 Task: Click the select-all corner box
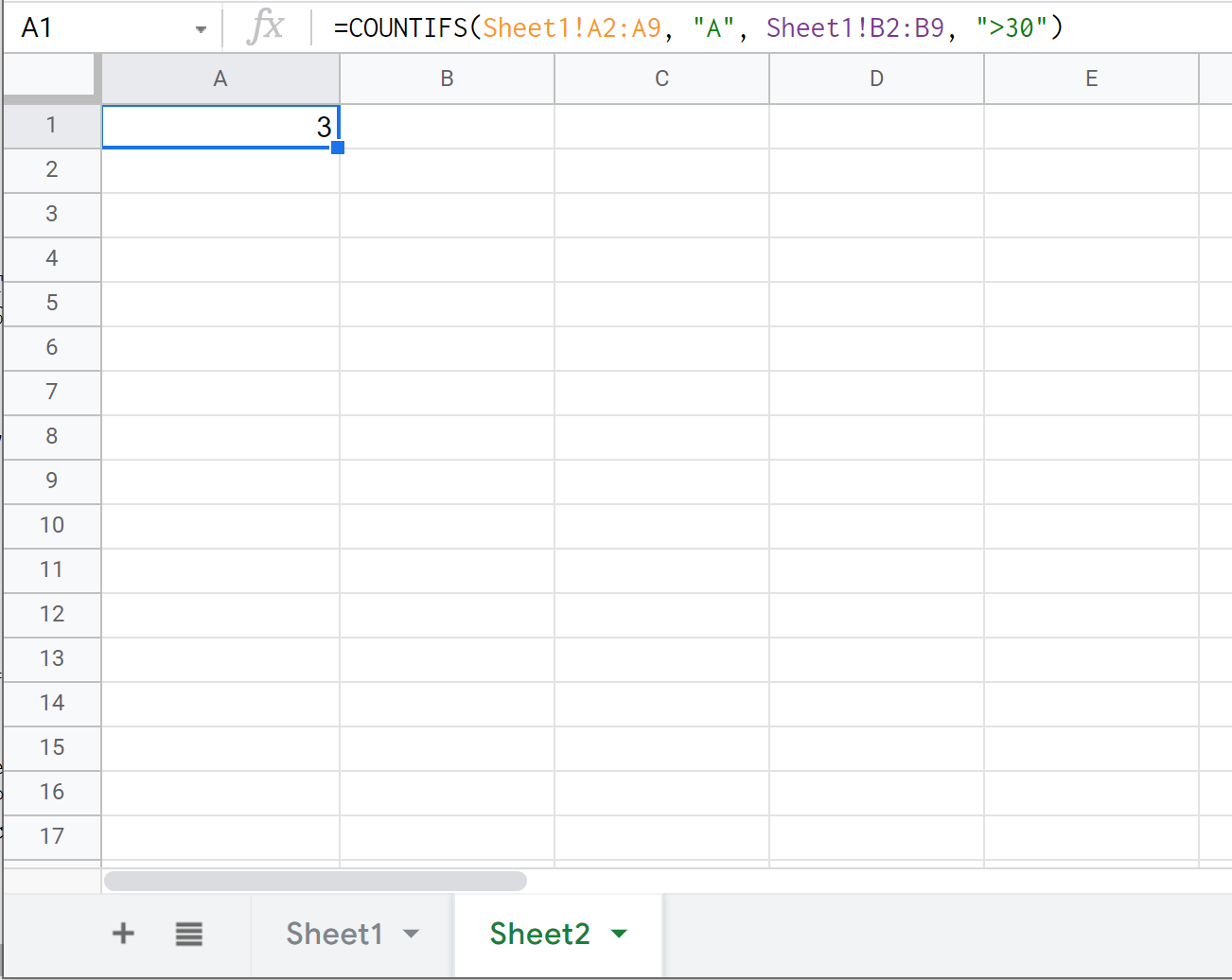50,76
